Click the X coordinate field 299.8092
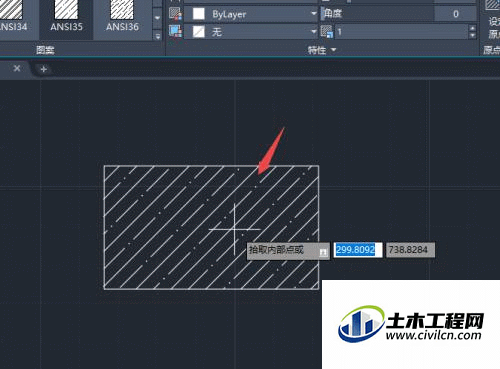500x369 pixels. point(358,250)
